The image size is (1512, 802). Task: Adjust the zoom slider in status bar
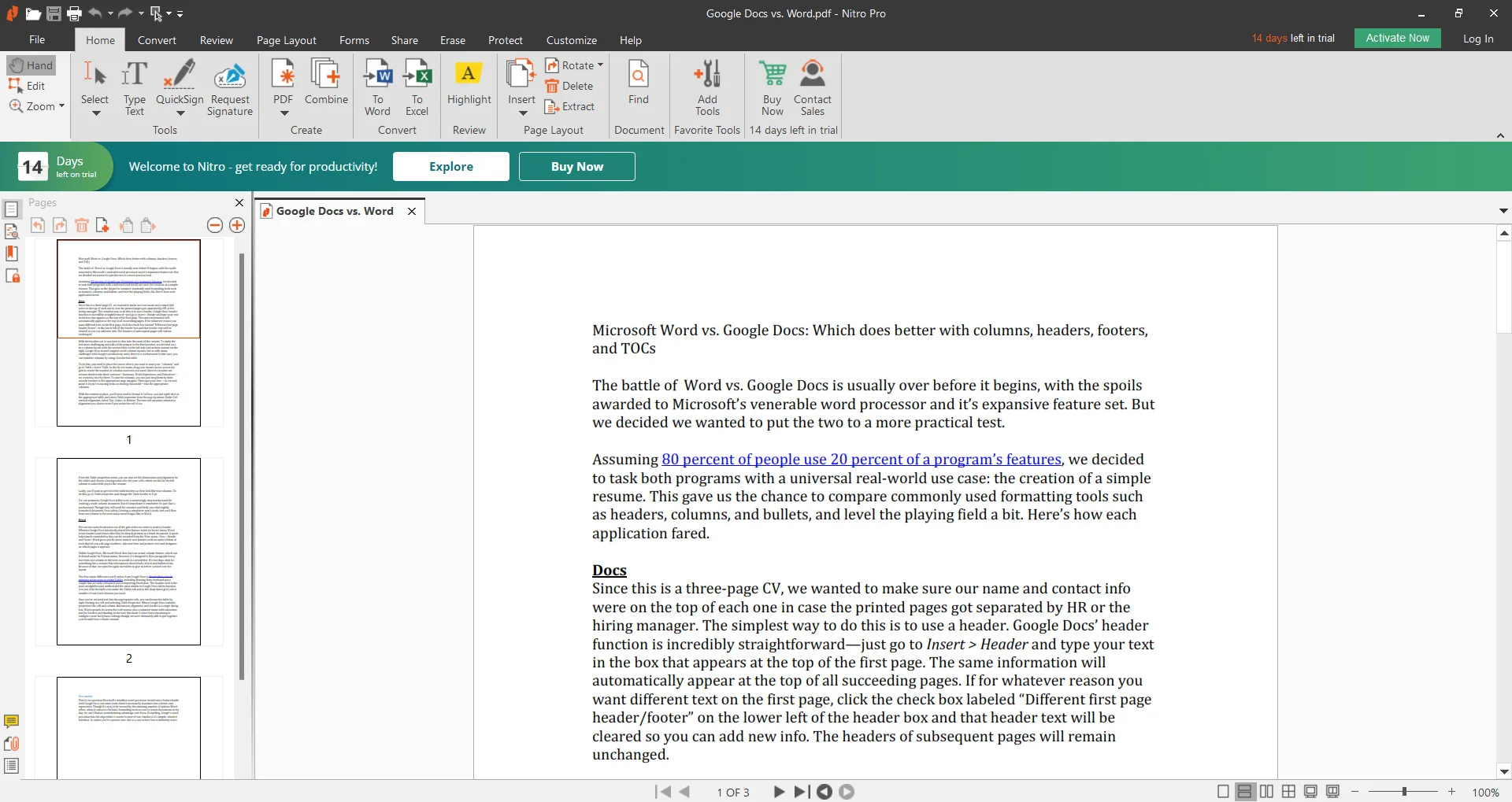[1404, 792]
